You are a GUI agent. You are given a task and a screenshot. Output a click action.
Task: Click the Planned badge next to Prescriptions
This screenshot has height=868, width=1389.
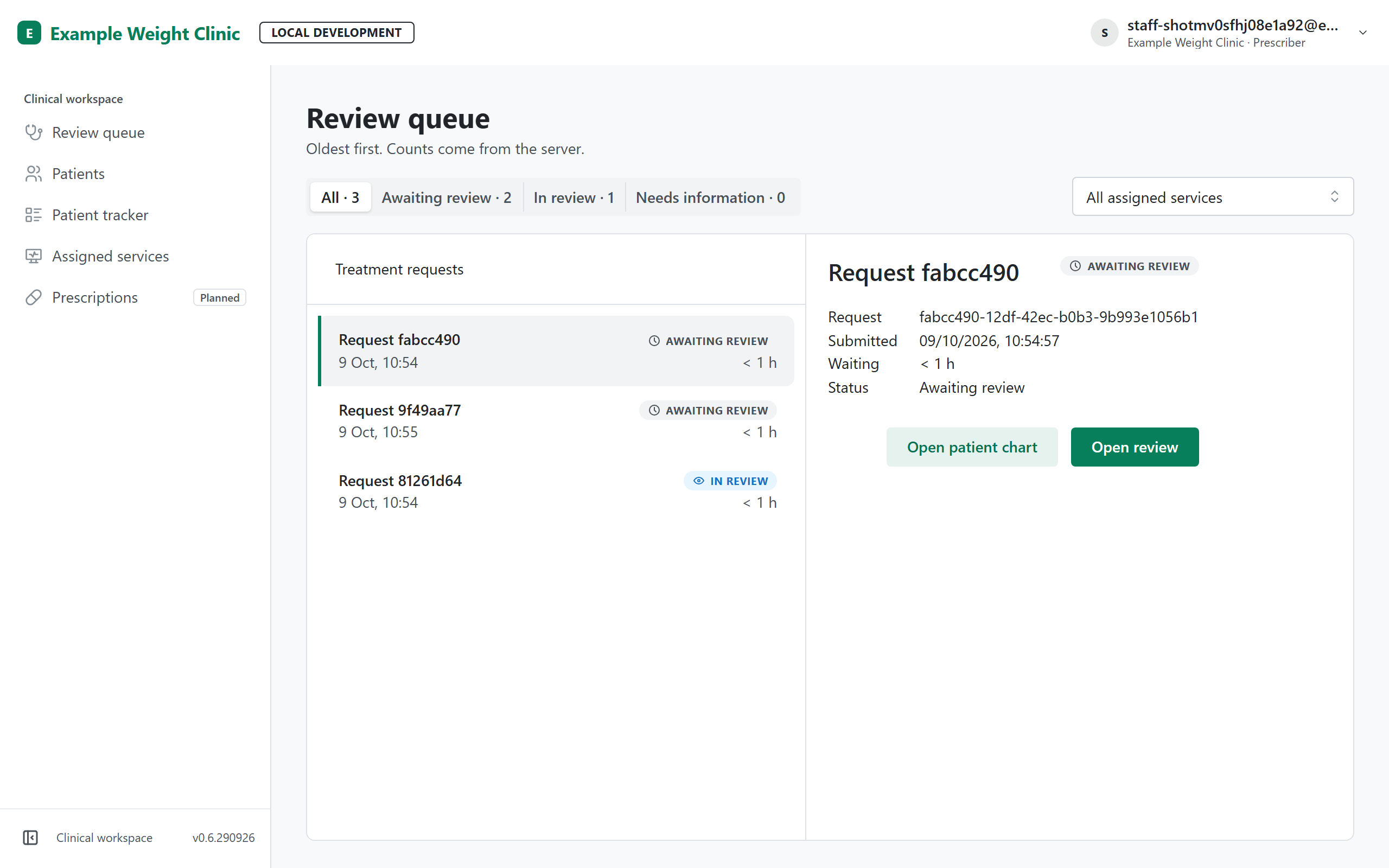220,297
